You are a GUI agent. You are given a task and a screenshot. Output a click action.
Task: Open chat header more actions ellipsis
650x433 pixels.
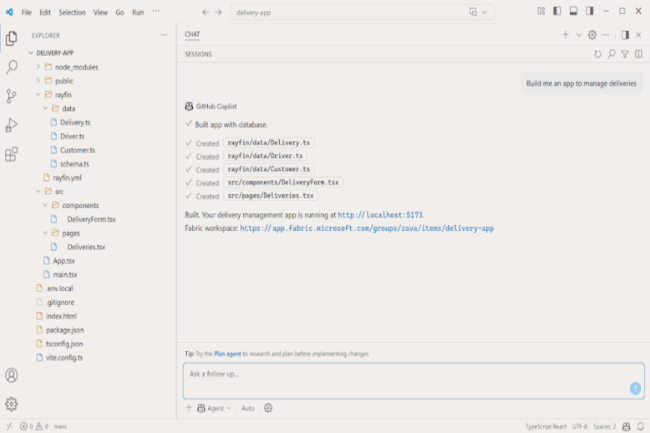(606, 35)
